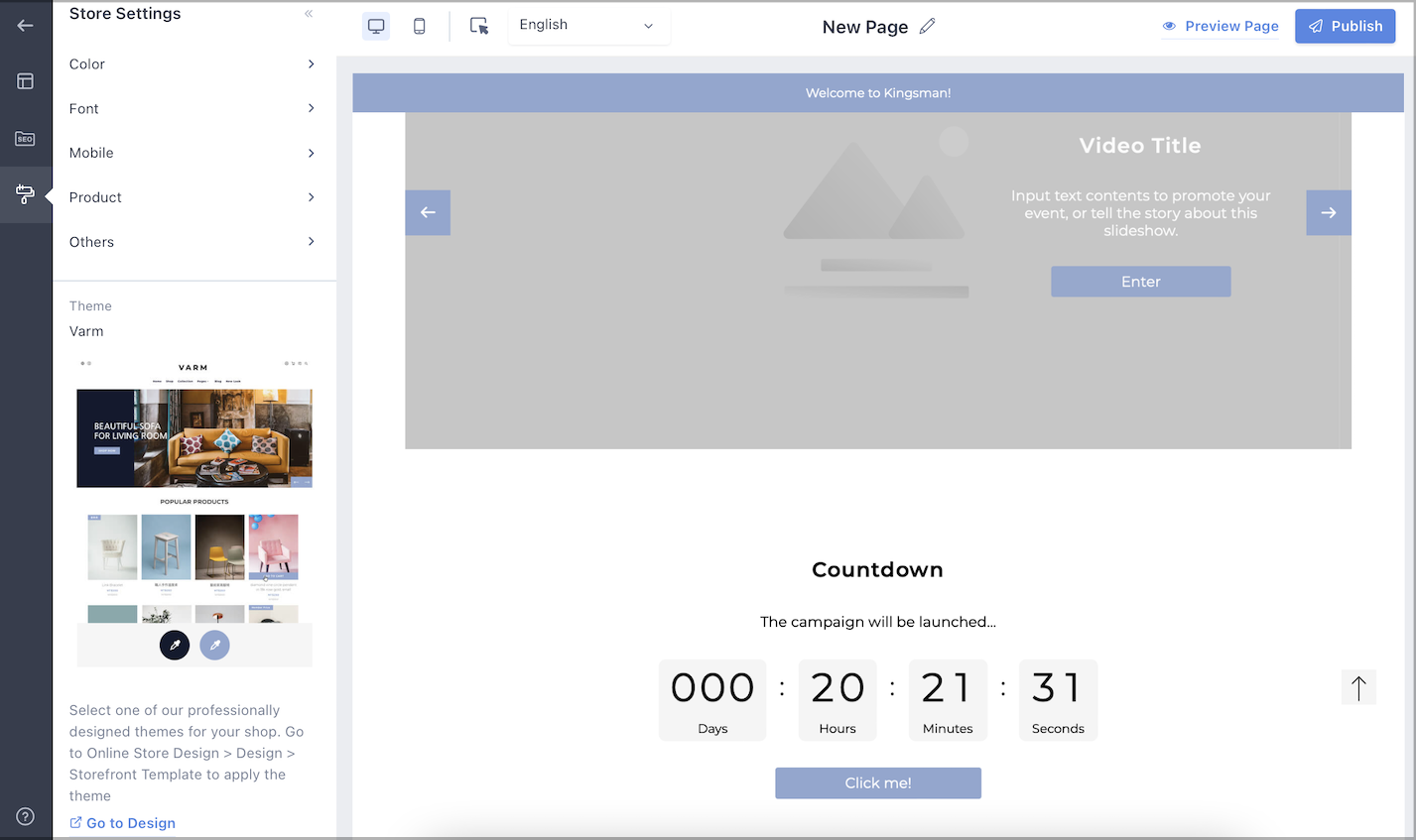Screen dimensions: 1416x840
Task: Open the English language dropdown
Action: pyautogui.click(x=589, y=25)
